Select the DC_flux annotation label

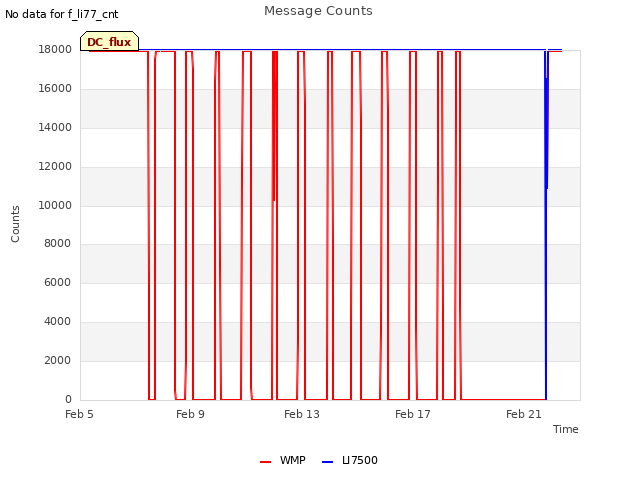coord(109,42)
